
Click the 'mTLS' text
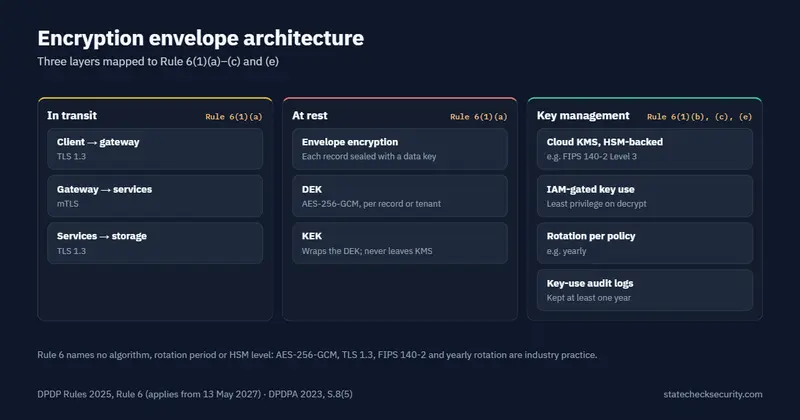[68, 204]
